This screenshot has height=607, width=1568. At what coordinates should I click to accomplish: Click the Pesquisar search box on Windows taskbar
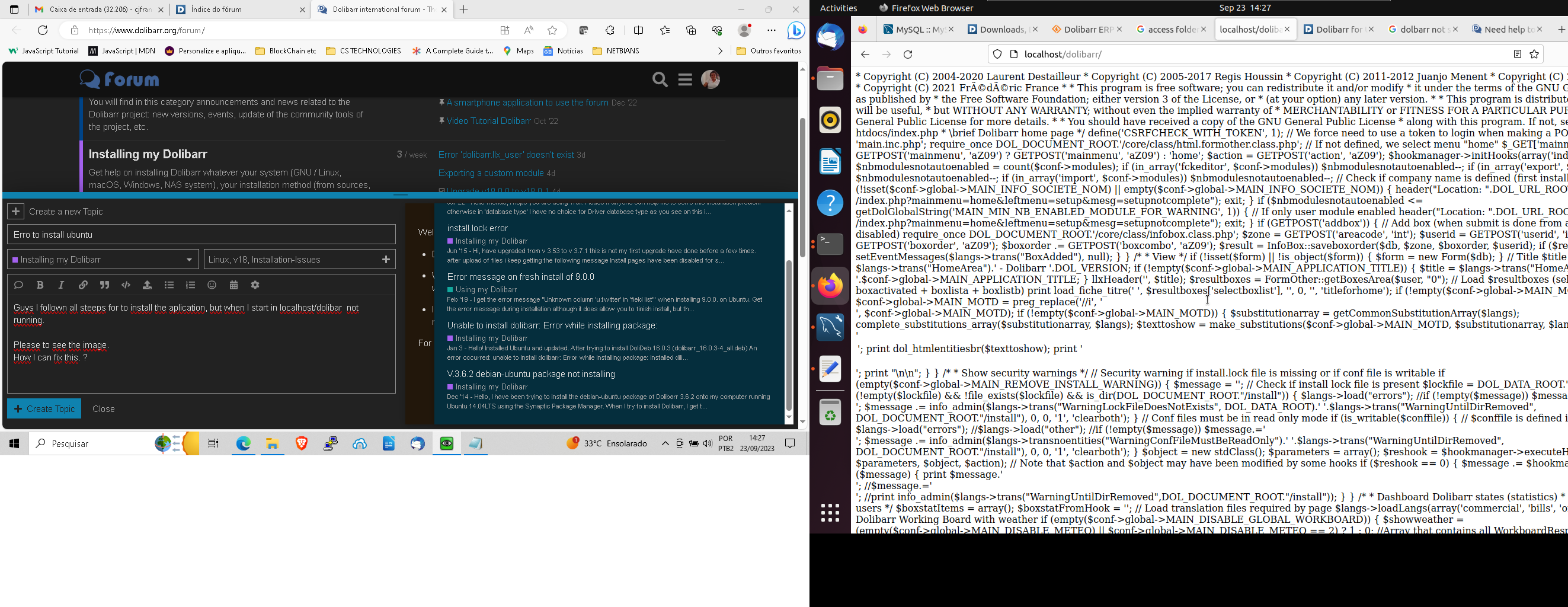point(115,444)
